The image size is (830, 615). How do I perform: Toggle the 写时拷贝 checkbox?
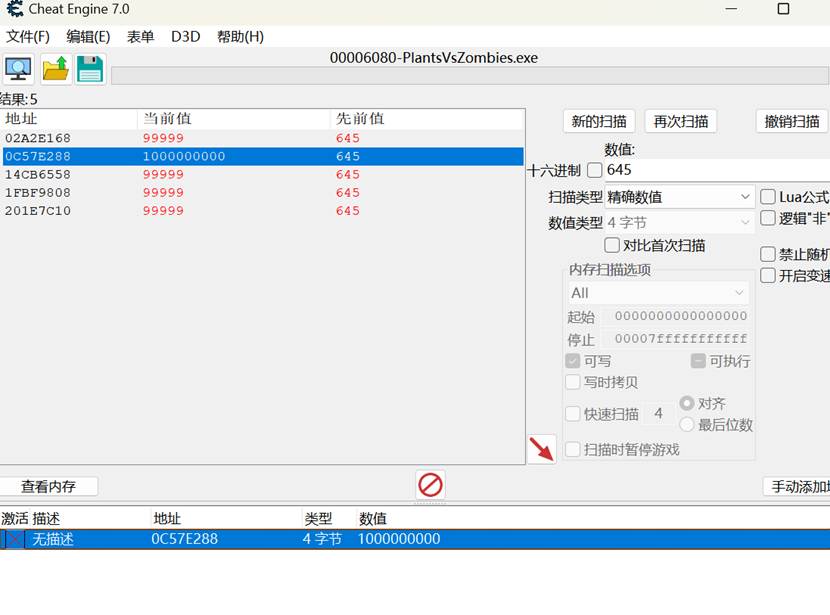[573, 382]
